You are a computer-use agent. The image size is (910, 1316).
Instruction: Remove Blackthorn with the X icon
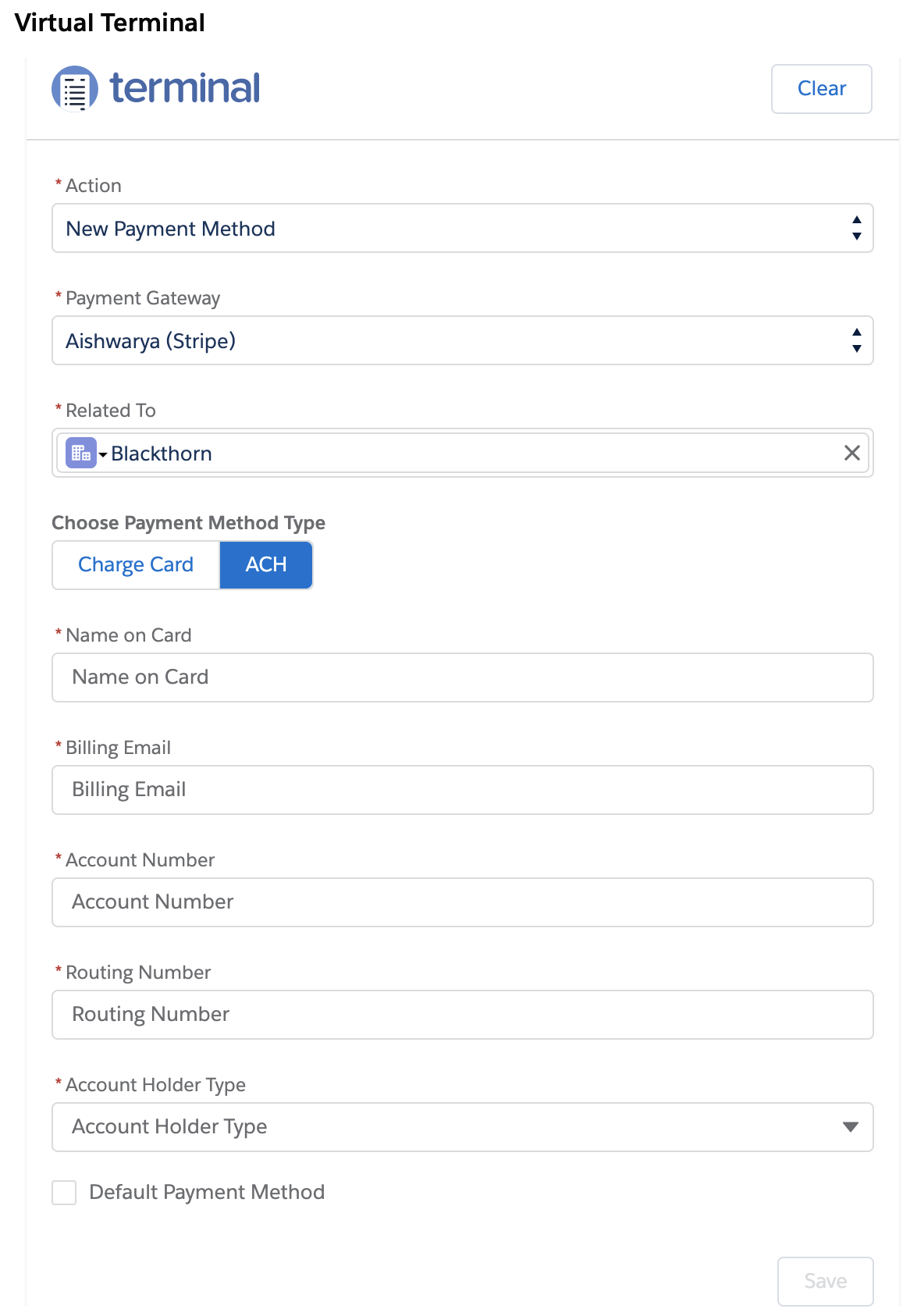coord(852,453)
